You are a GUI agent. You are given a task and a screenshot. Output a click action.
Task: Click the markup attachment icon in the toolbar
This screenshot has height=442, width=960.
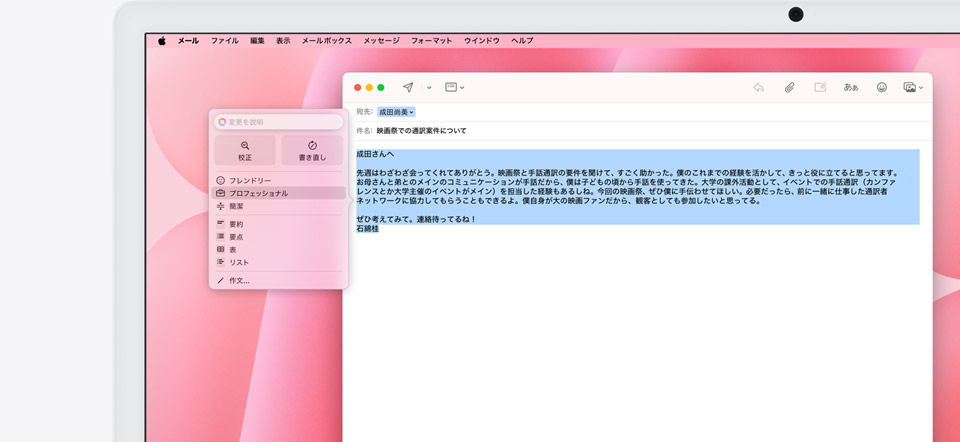pyautogui.click(x=820, y=88)
